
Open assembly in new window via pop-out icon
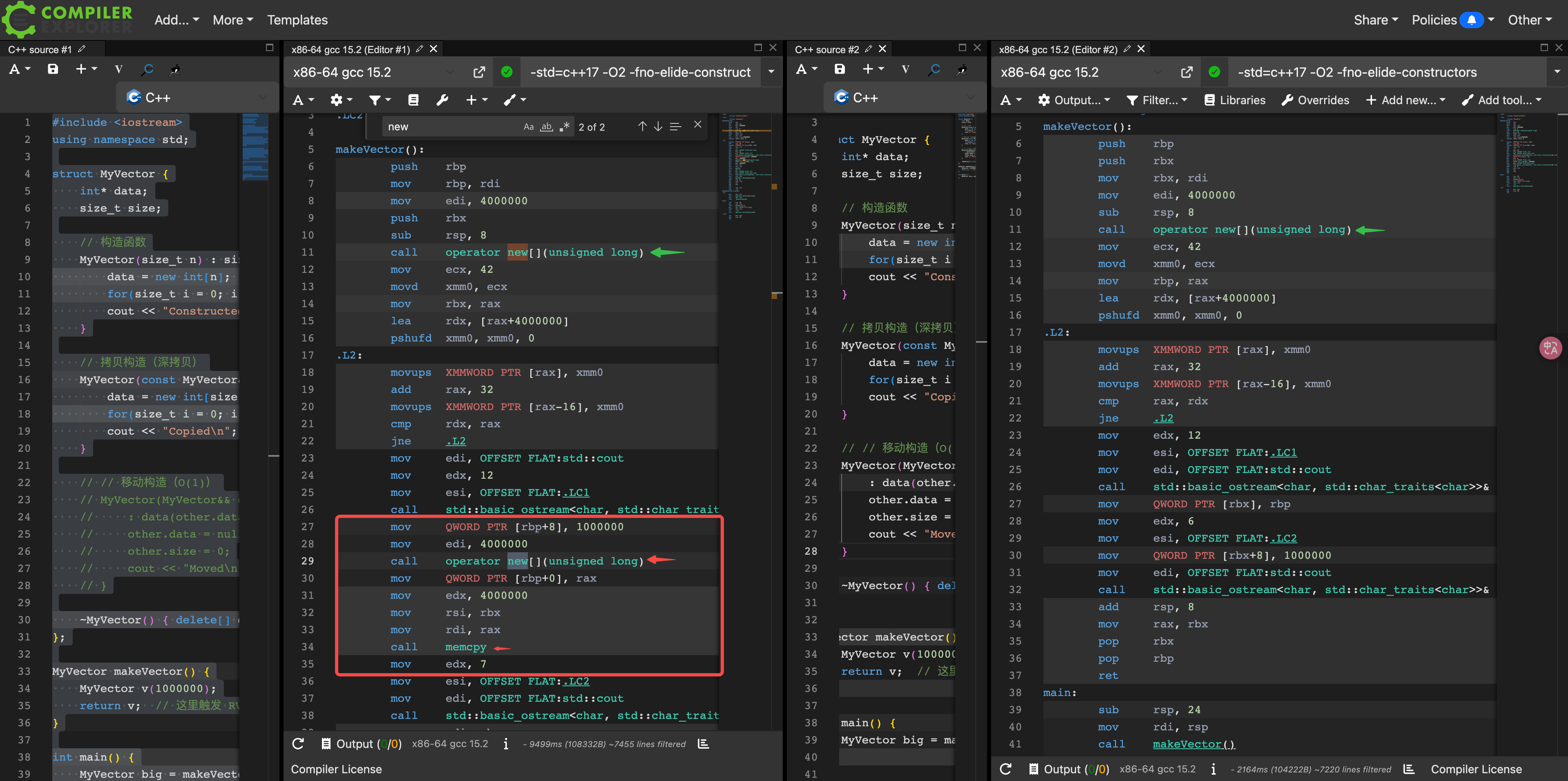[479, 72]
